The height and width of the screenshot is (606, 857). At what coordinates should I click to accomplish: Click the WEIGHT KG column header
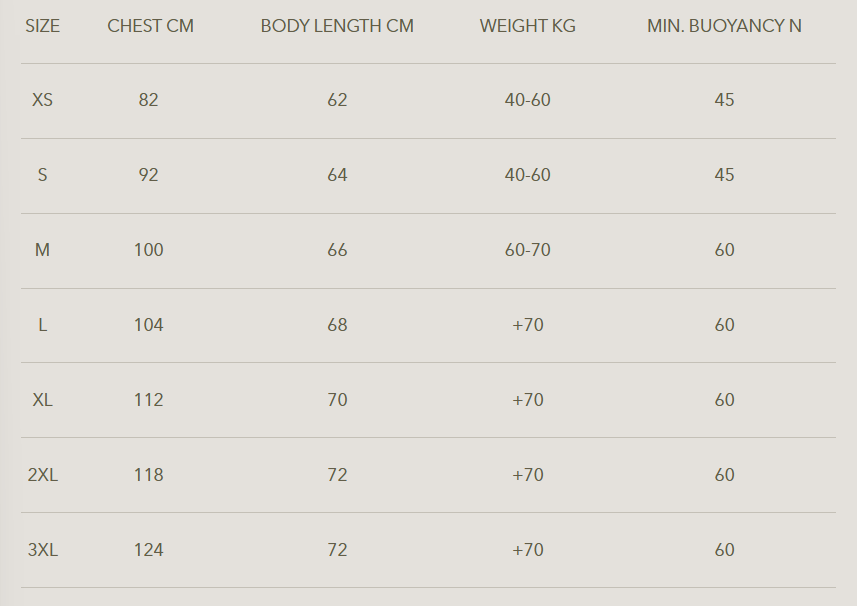[x=527, y=26]
